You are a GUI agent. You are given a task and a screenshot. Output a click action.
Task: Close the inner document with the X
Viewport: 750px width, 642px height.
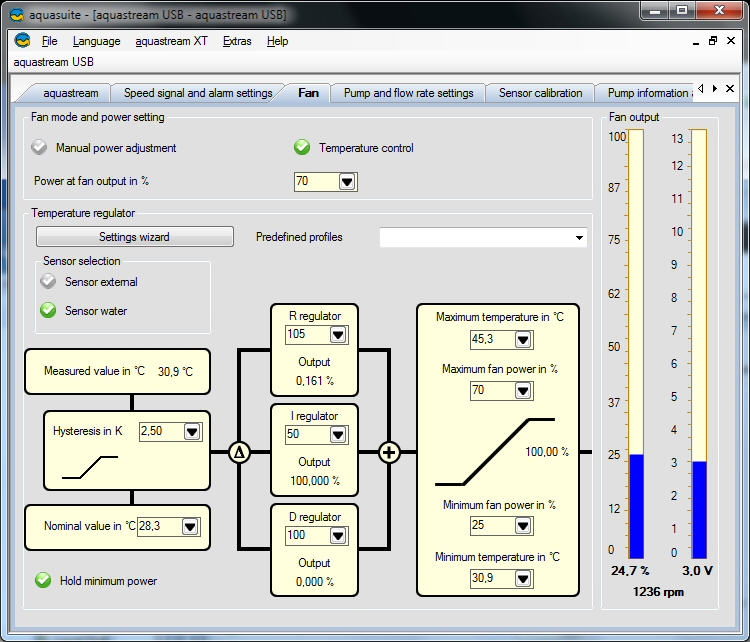731,41
